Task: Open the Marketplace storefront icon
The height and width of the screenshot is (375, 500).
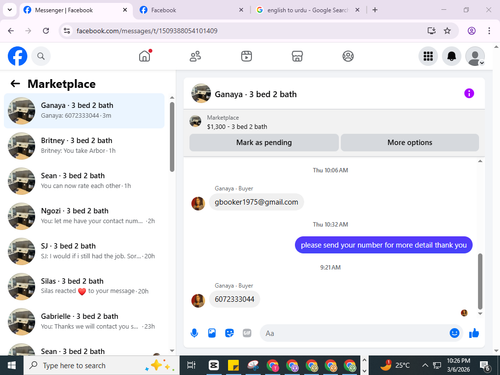Action: [297, 56]
